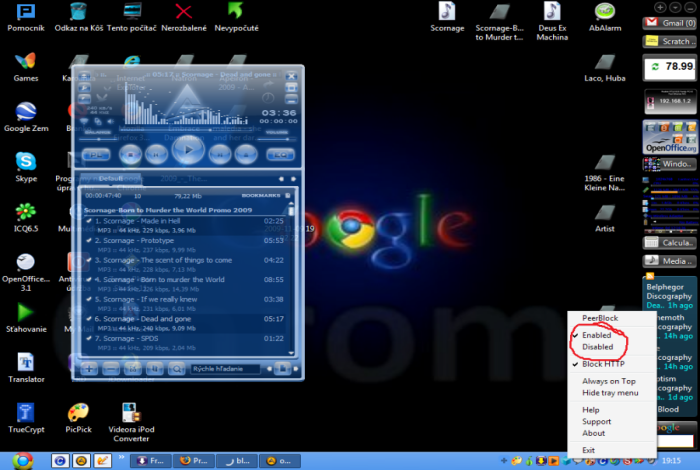Screen dimensions: 700x470
Task: Open the Gmail (0) sidebar gadget
Action: (670, 23)
